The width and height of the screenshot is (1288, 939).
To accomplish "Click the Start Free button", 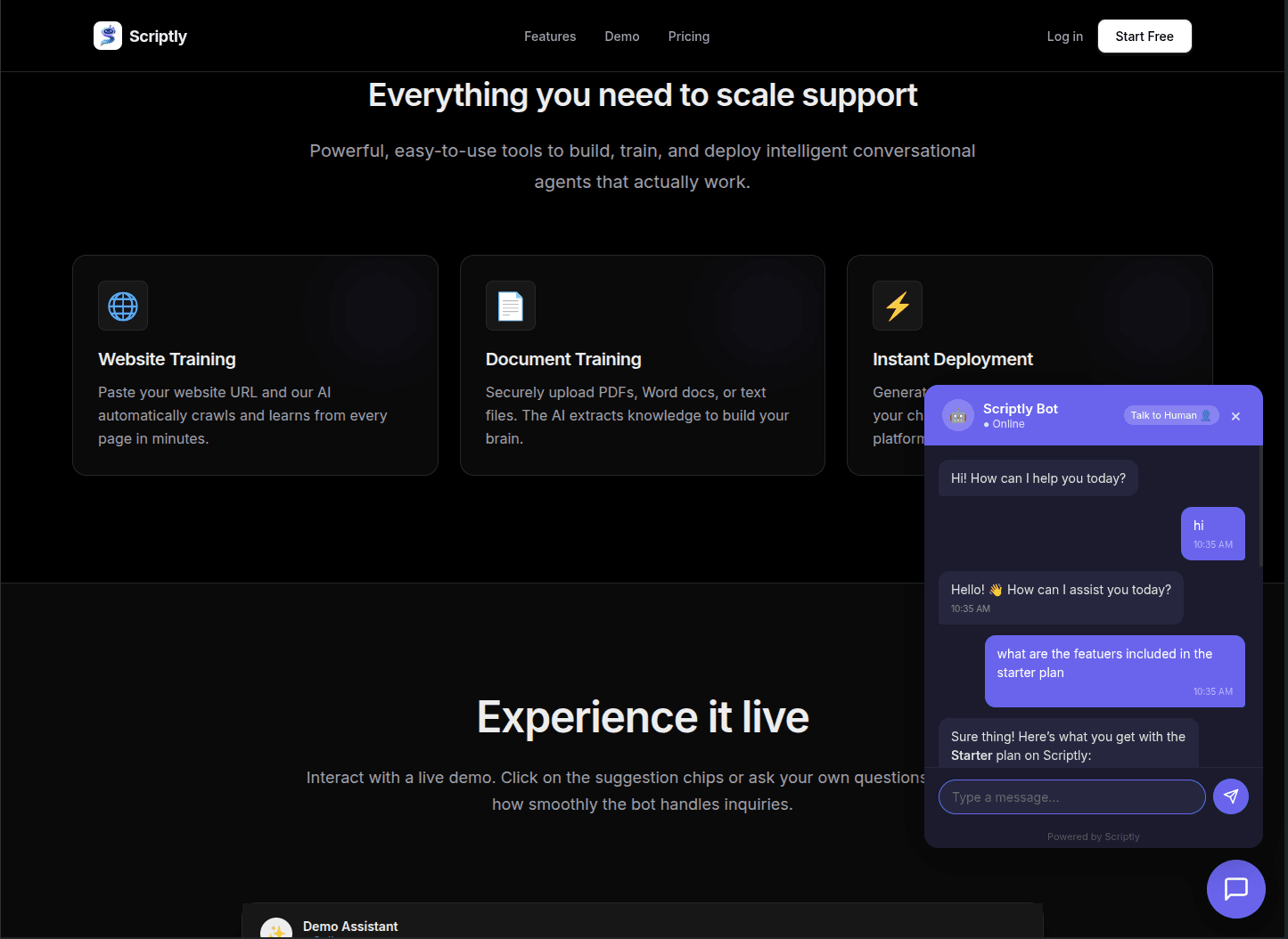I will (x=1144, y=37).
